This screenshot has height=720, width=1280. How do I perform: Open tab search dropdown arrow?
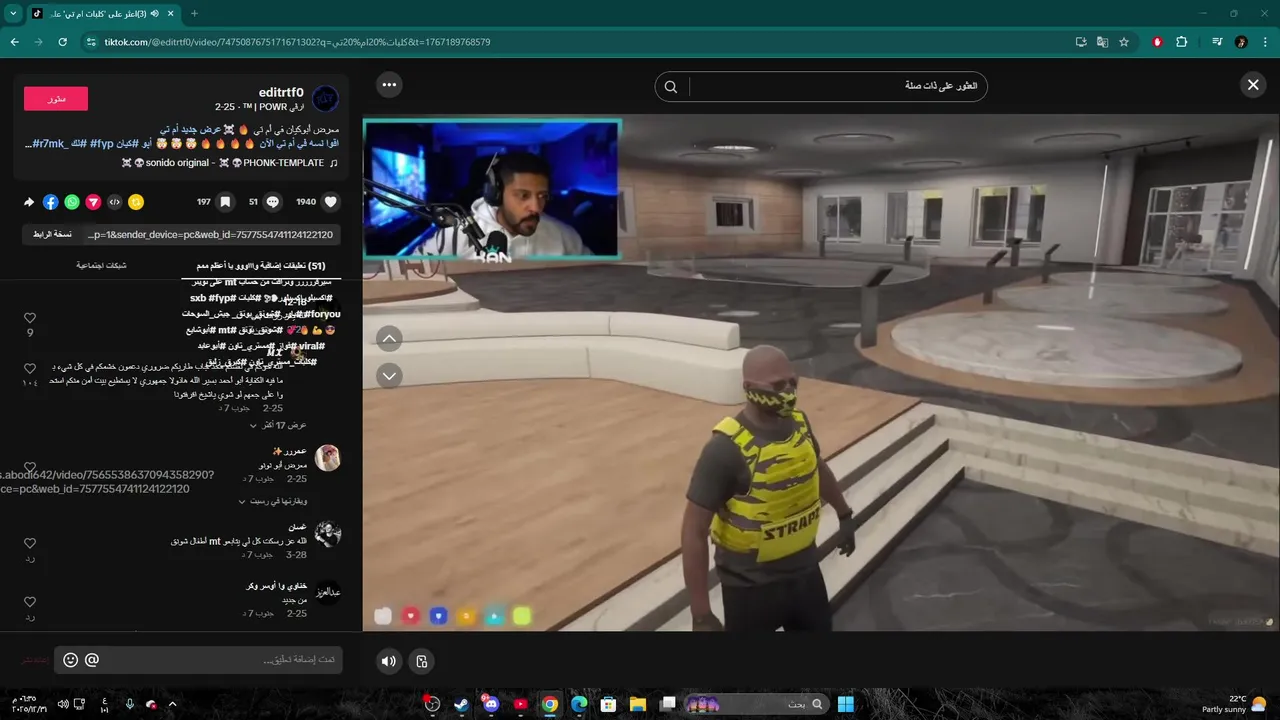tap(13, 13)
